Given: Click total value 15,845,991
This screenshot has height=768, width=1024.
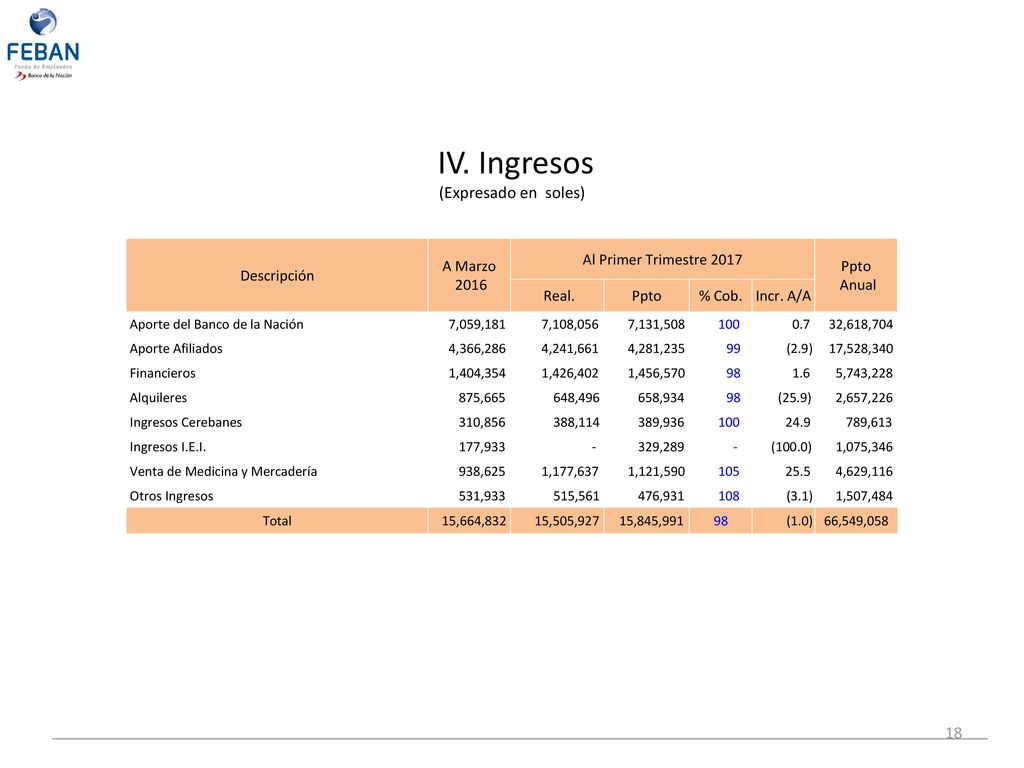Looking at the screenshot, I should click(651, 521).
